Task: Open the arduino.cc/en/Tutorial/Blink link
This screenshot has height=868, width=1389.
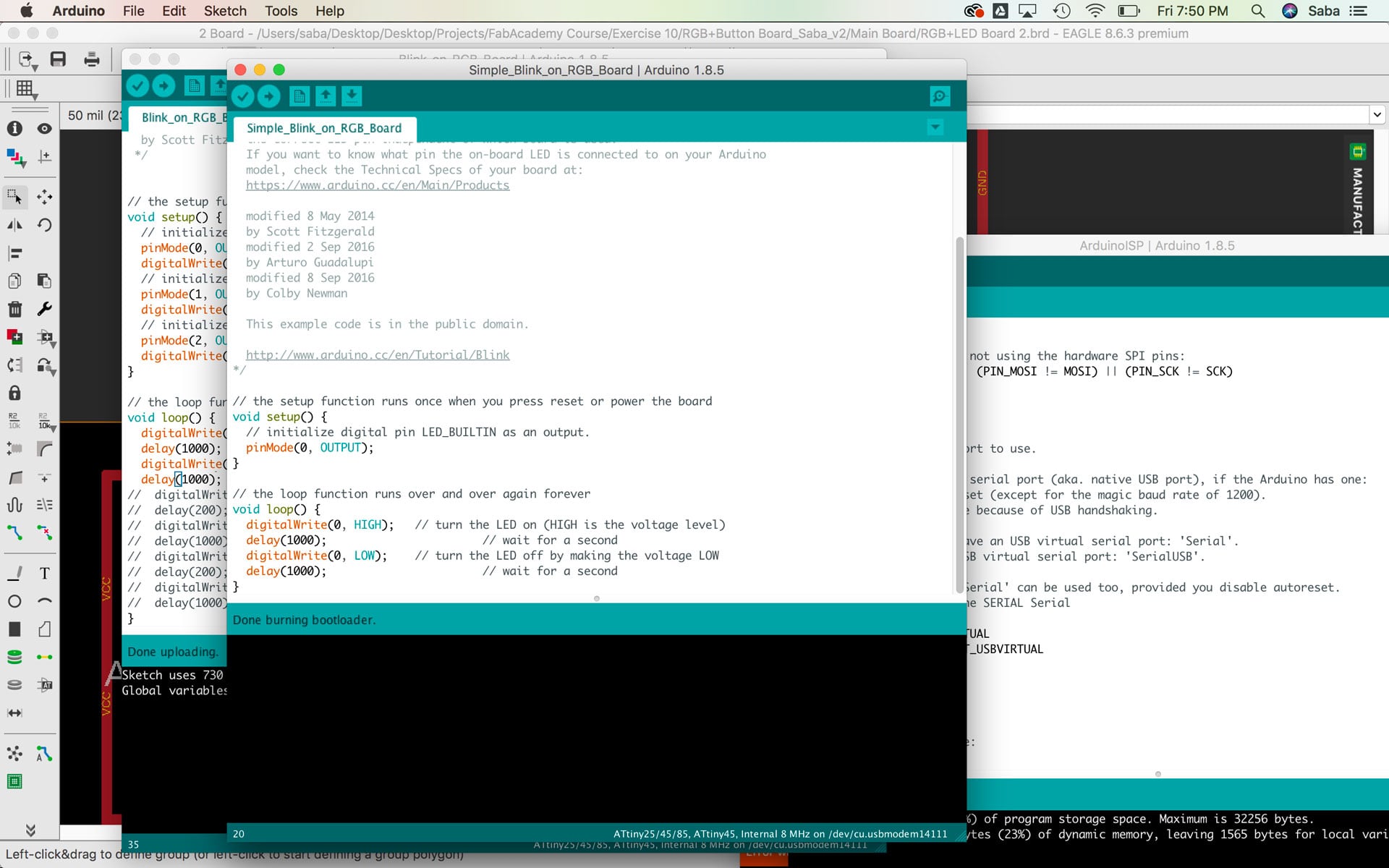Action: pyautogui.click(x=378, y=355)
